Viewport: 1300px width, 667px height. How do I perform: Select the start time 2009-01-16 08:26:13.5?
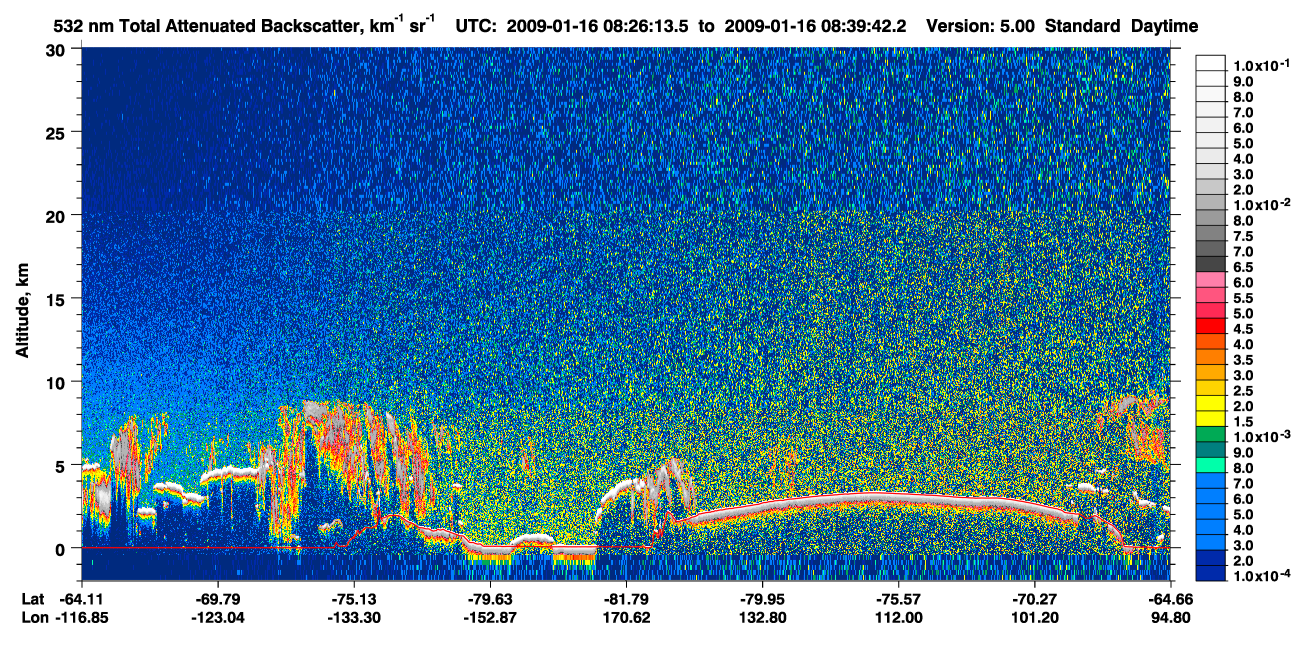pos(598,27)
